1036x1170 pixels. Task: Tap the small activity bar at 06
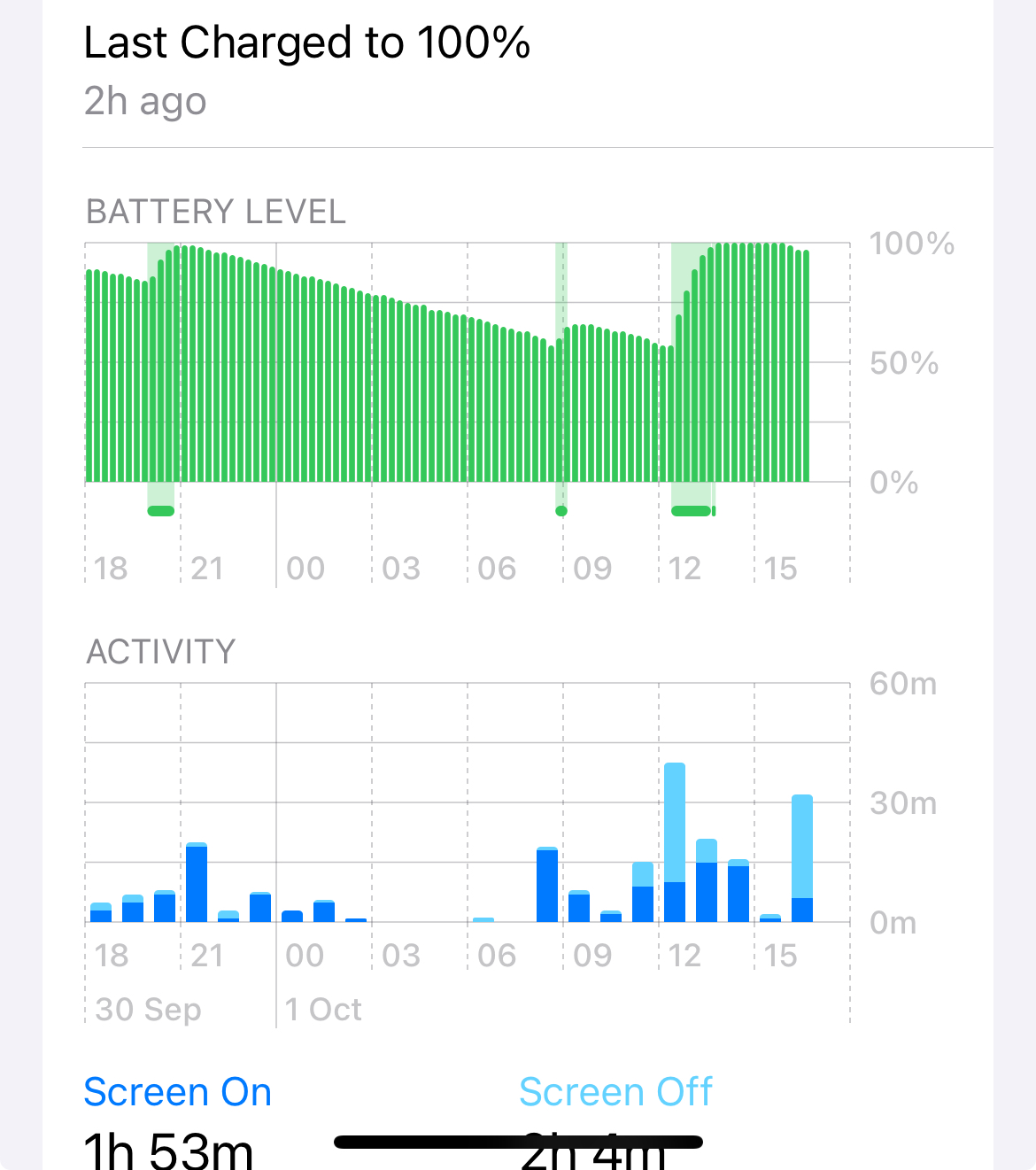tap(483, 919)
